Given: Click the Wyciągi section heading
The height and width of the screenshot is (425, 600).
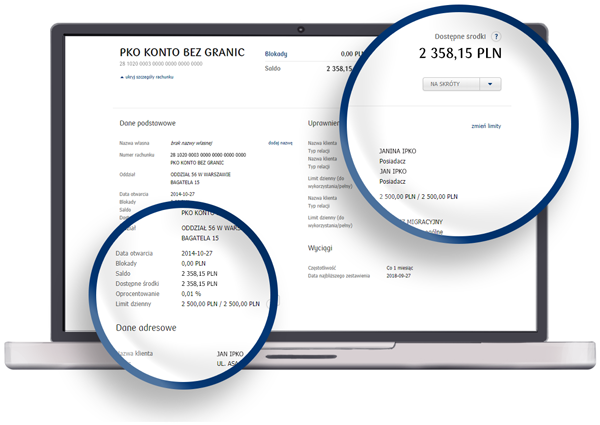Looking at the screenshot, I should point(320,248).
